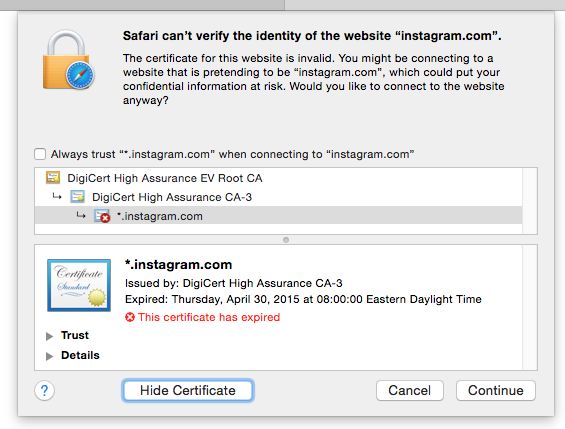Click the Trust section label
Screen dimensions: 565x429
tap(75, 335)
